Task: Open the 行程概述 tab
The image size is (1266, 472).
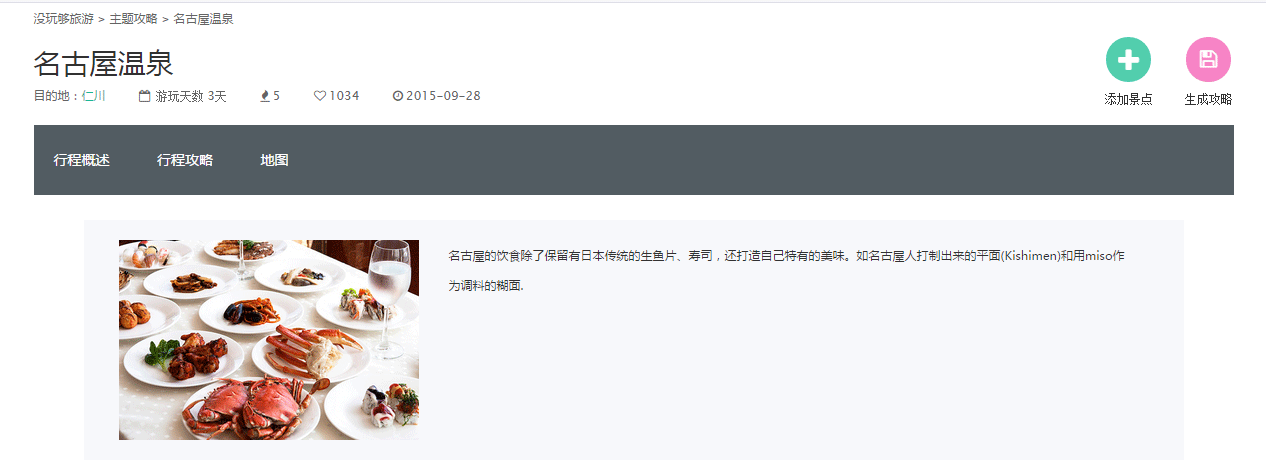Action: [82, 160]
